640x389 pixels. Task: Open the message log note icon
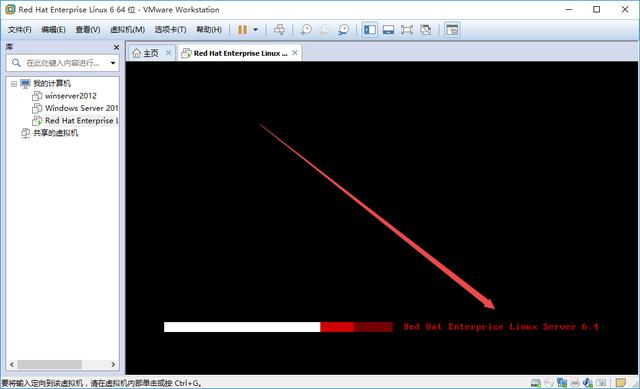click(x=621, y=382)
